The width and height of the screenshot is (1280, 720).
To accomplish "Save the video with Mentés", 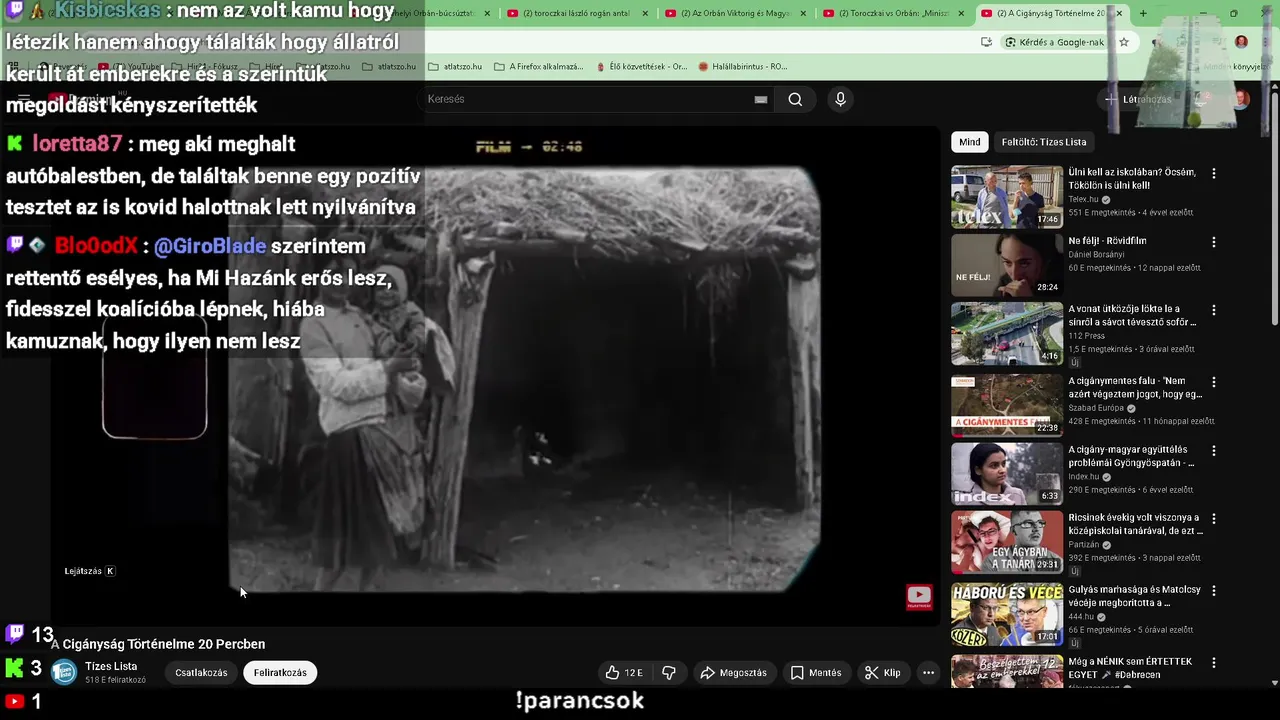I will pos(816,673).
